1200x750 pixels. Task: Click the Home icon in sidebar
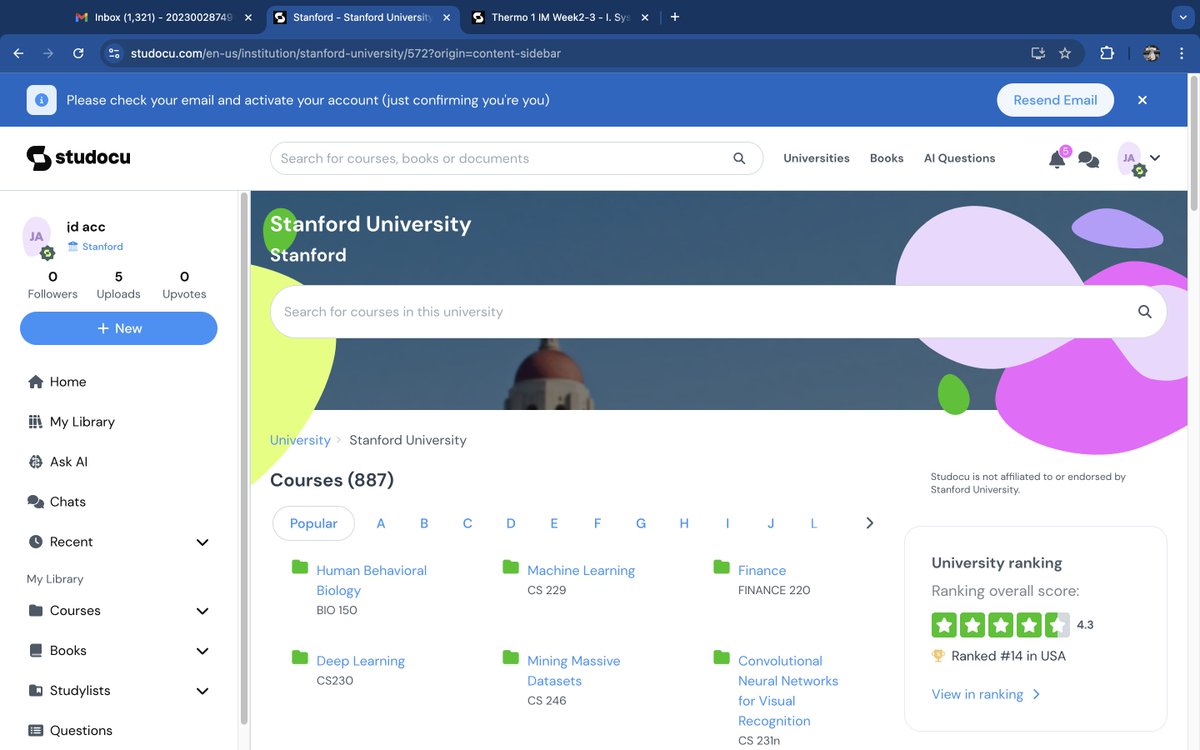[36, 382]
